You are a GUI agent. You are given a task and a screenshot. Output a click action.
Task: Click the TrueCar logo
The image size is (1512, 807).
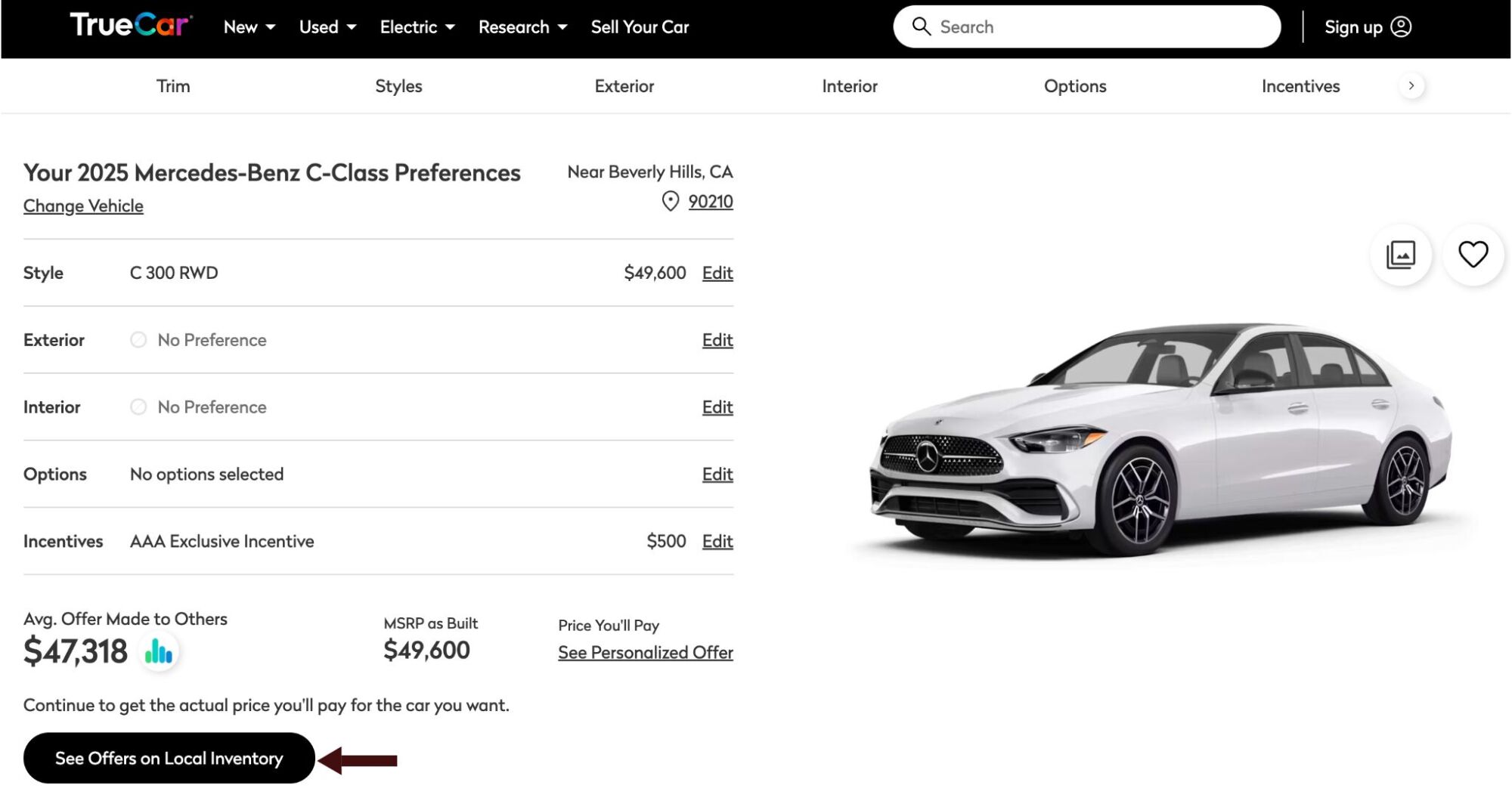tap(132, 25)
